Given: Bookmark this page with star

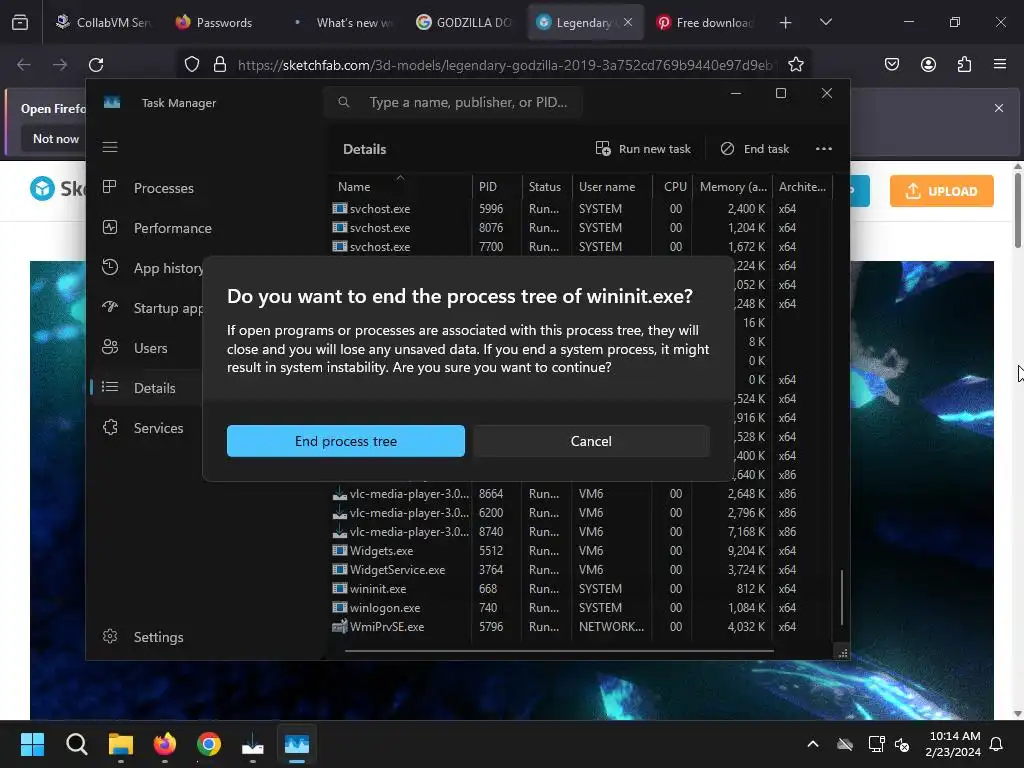Looking at the screenshot, I should [x=795, y=65].
